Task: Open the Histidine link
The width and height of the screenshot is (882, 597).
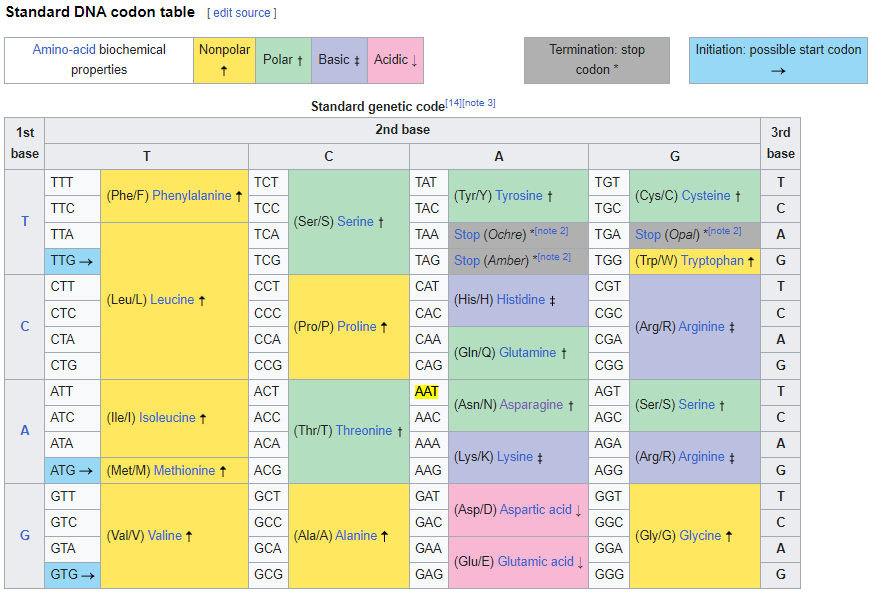Action: click(521, 299)
